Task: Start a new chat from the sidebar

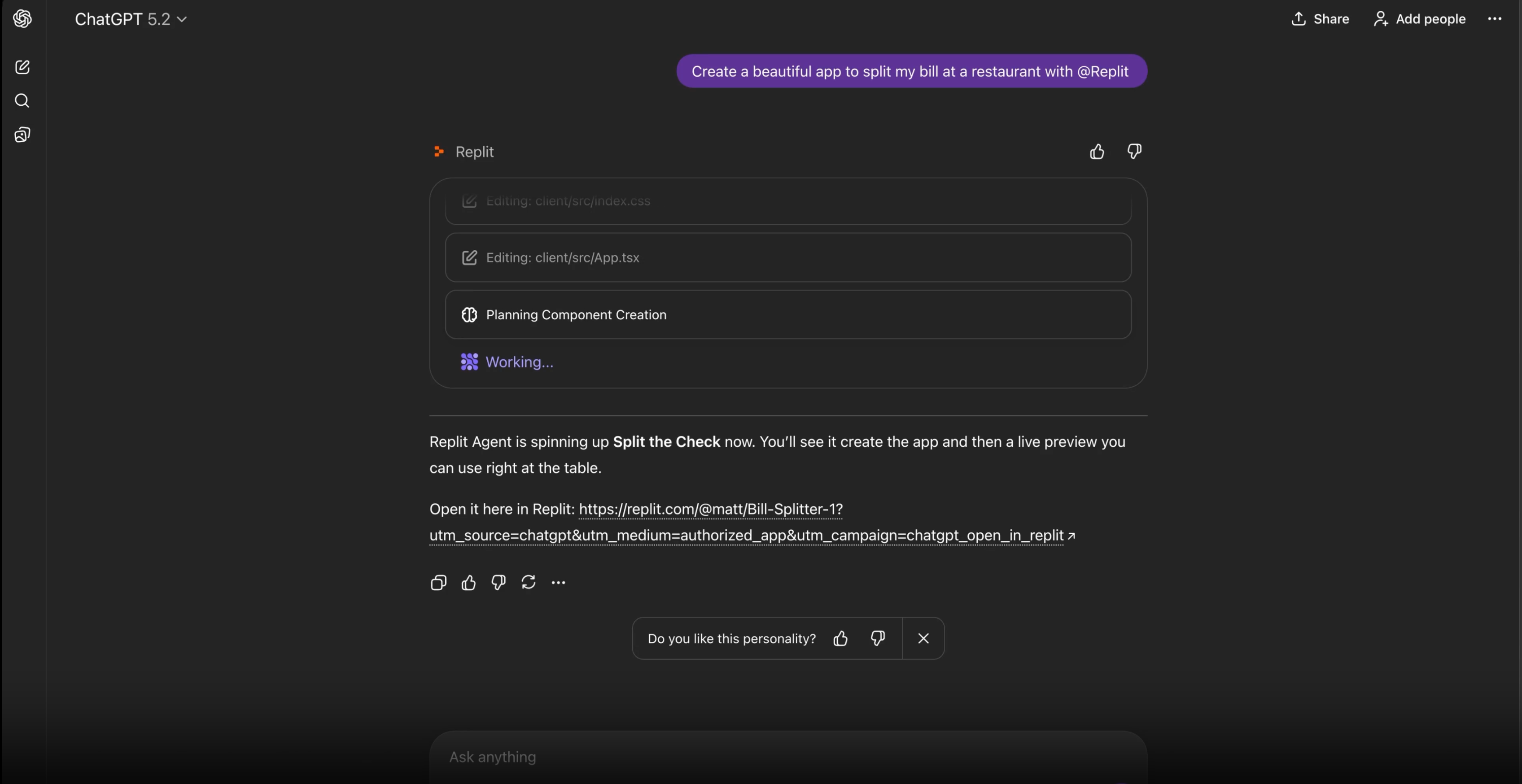Action: pyautogui.click(x=22, y=67)
